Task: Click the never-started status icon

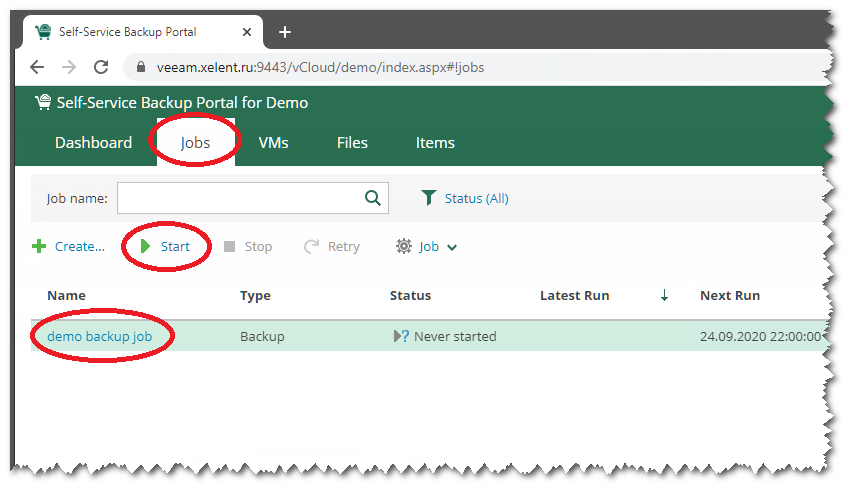Action: pos(401,336)
